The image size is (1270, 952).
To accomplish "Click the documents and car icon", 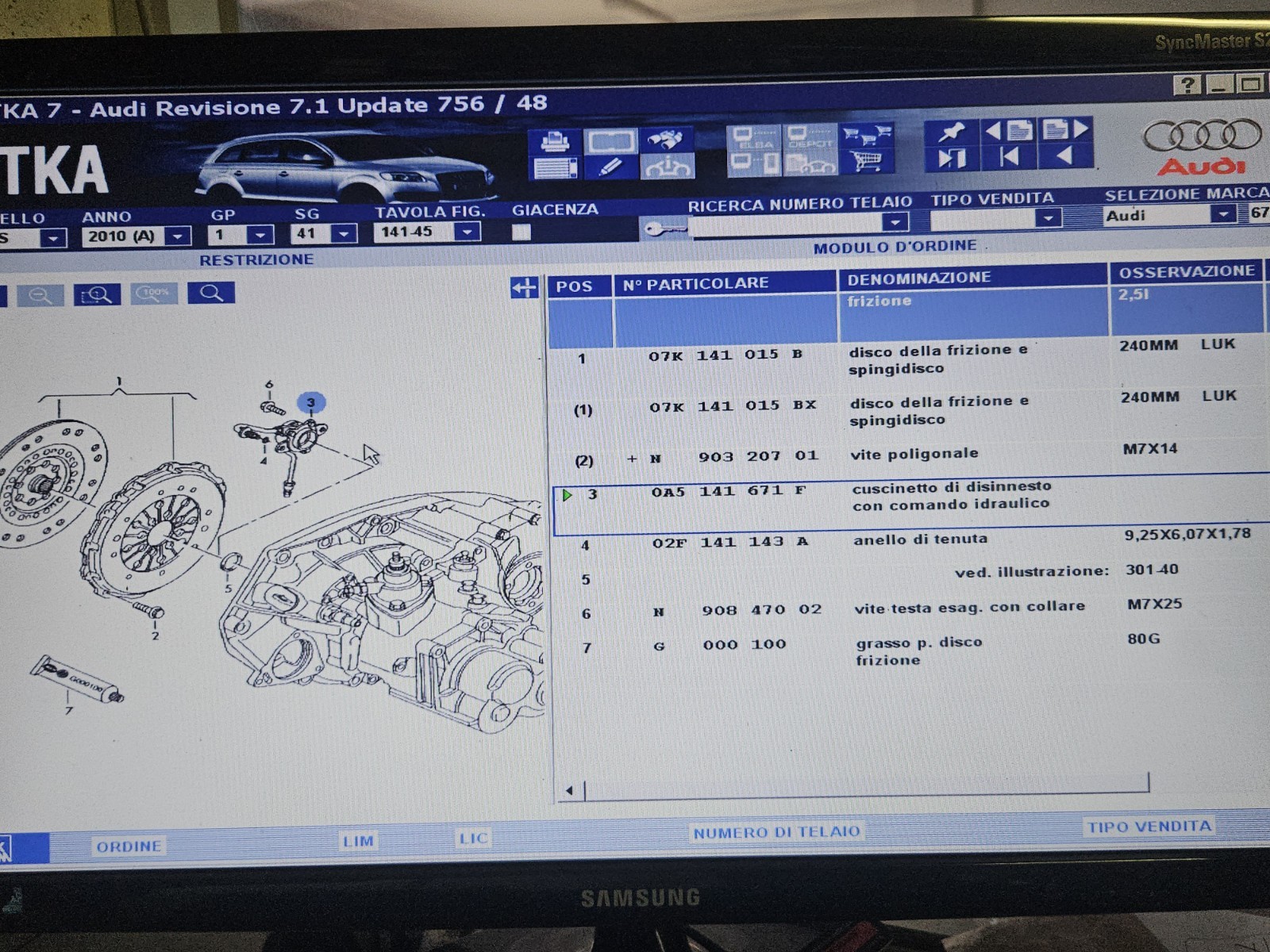I will pyautogui.click(x=810, y=163).
